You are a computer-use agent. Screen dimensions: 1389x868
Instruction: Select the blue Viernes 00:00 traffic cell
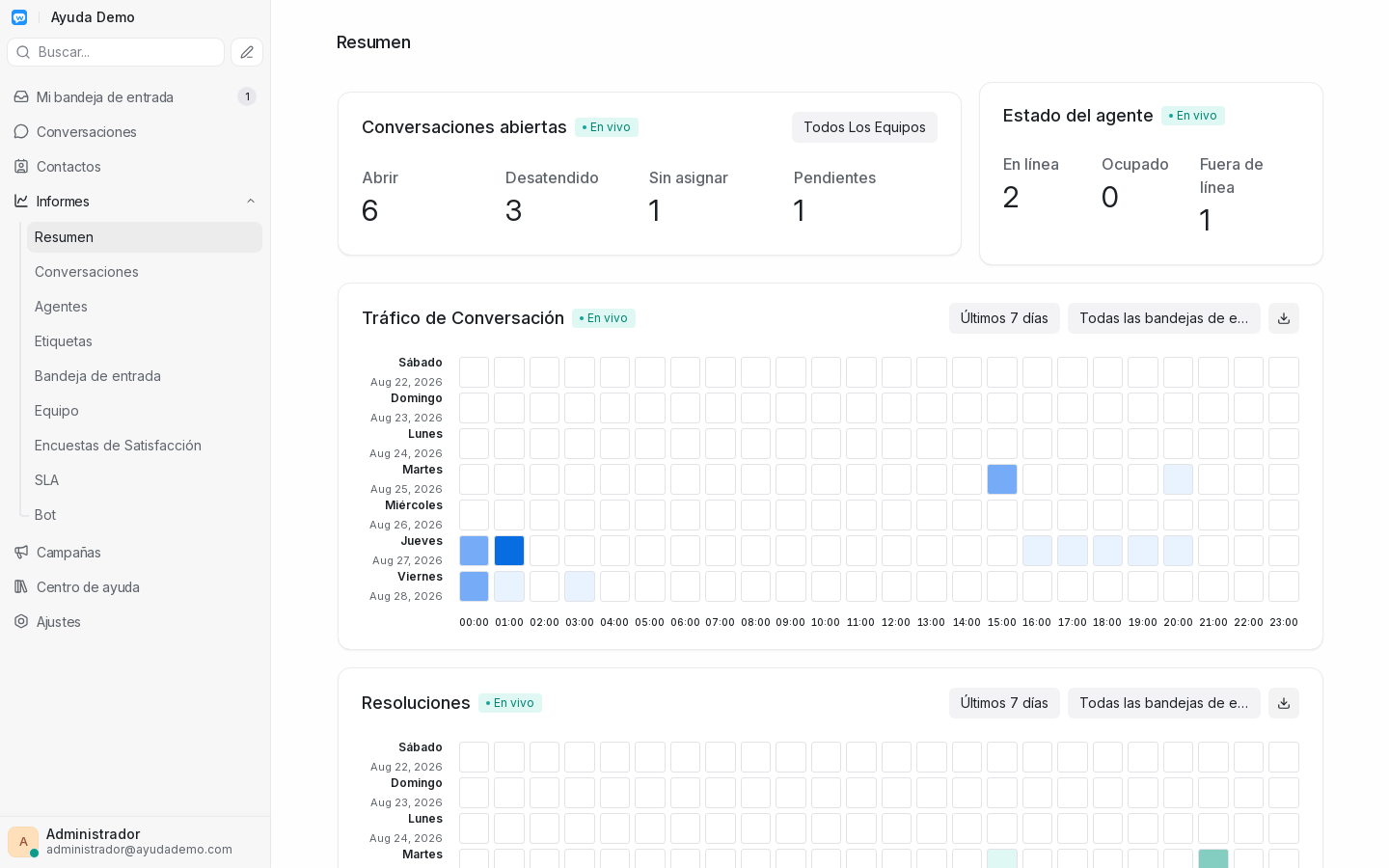[x=474, y=586]
